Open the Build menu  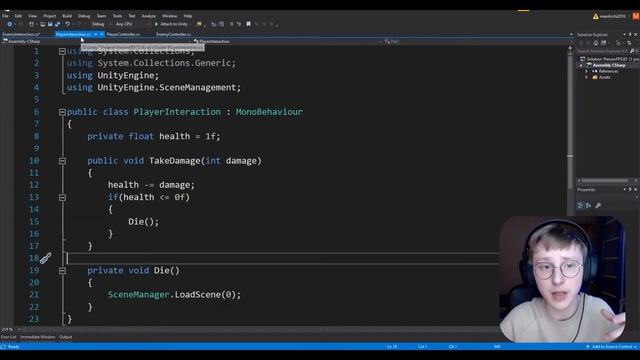[67, 16]
